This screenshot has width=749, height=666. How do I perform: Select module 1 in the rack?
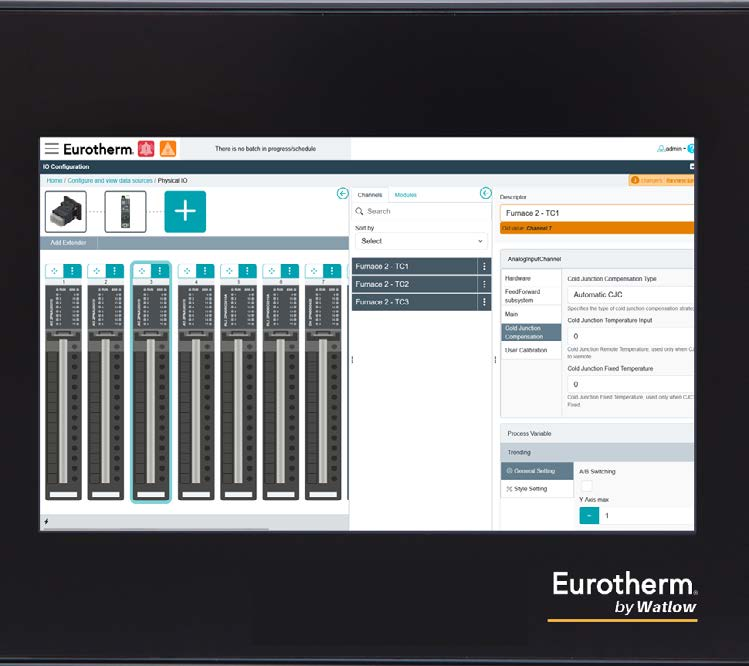coord(64,392)
